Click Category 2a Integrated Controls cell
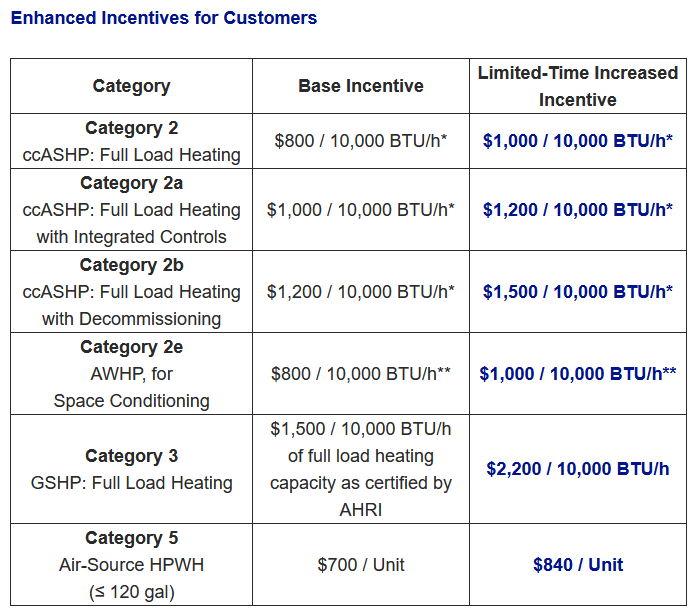The height and width of the screenshot is (615, 697). [x=131, y=210]
